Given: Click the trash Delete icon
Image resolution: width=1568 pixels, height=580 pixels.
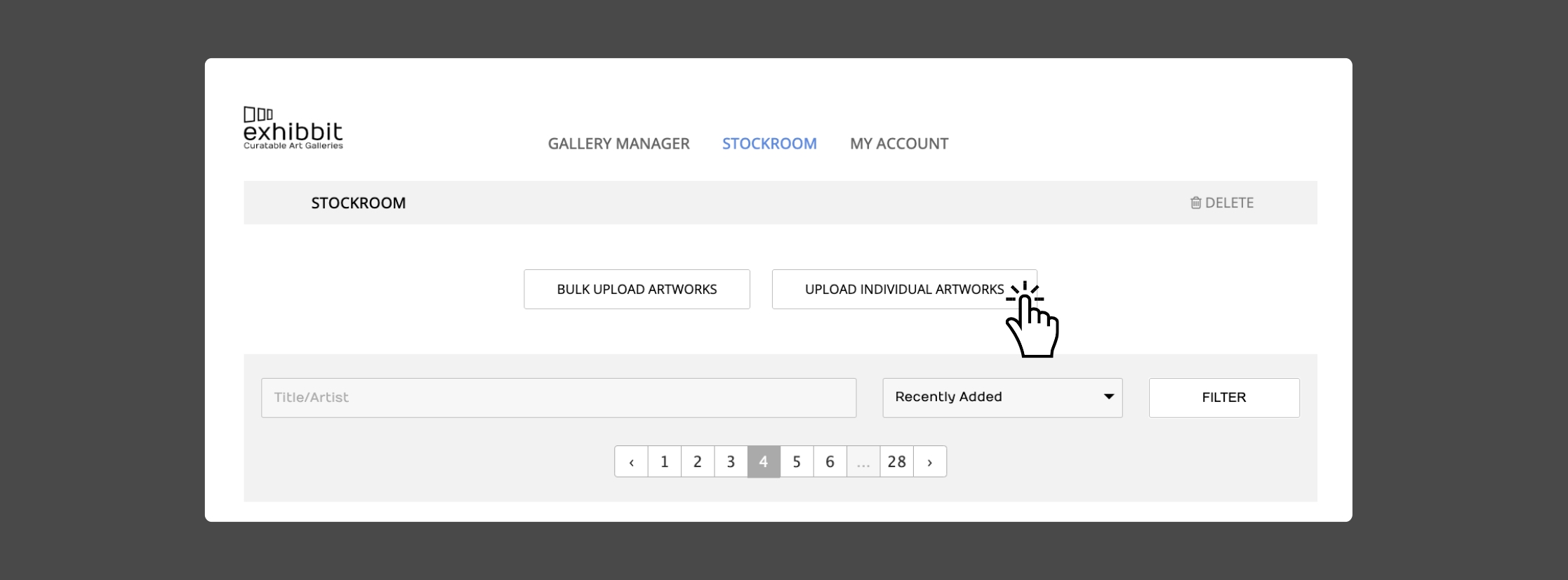Looking at the screenshot, I should coord(1195,203).
